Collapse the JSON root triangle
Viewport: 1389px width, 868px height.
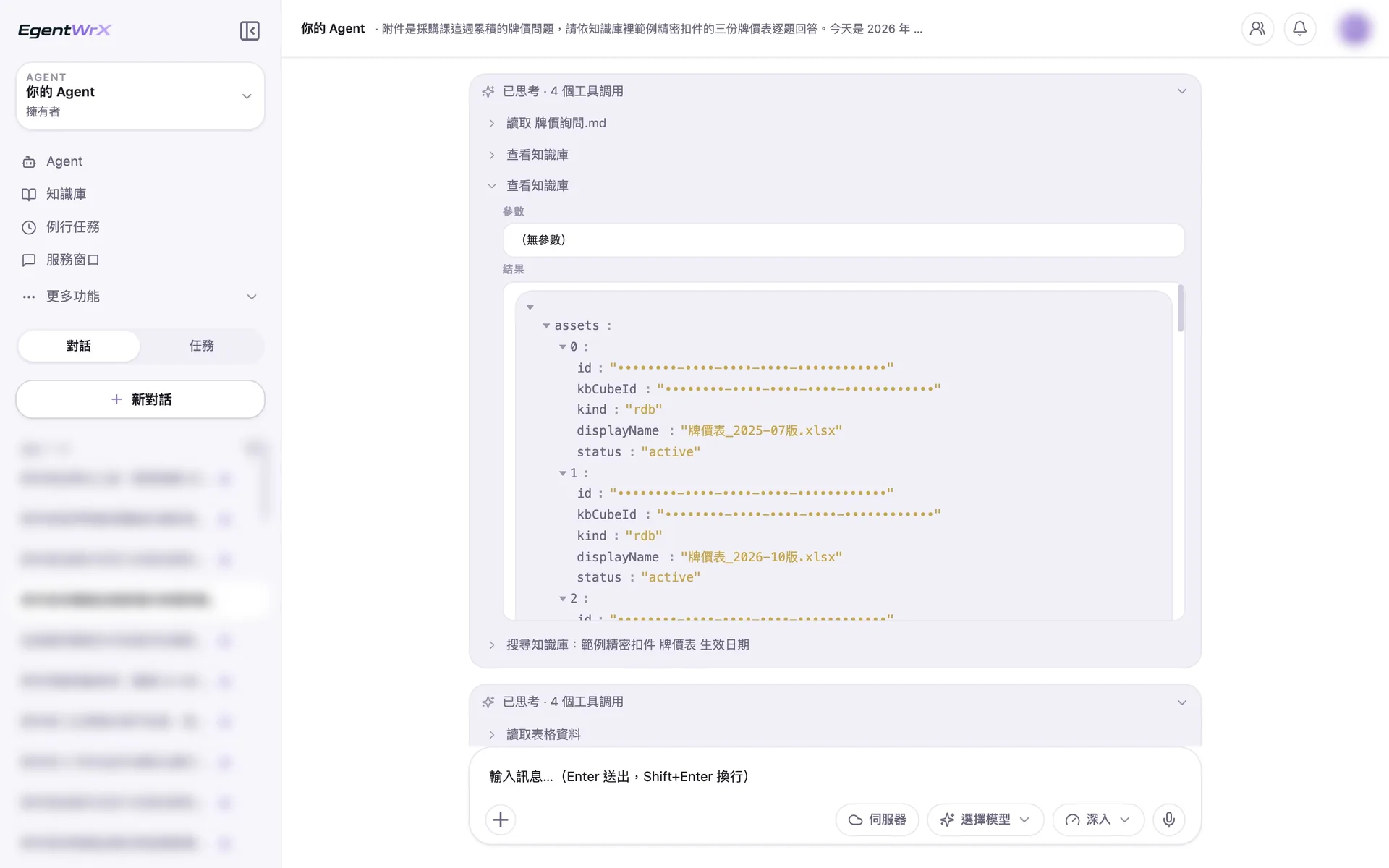click(x=530, y=307)
